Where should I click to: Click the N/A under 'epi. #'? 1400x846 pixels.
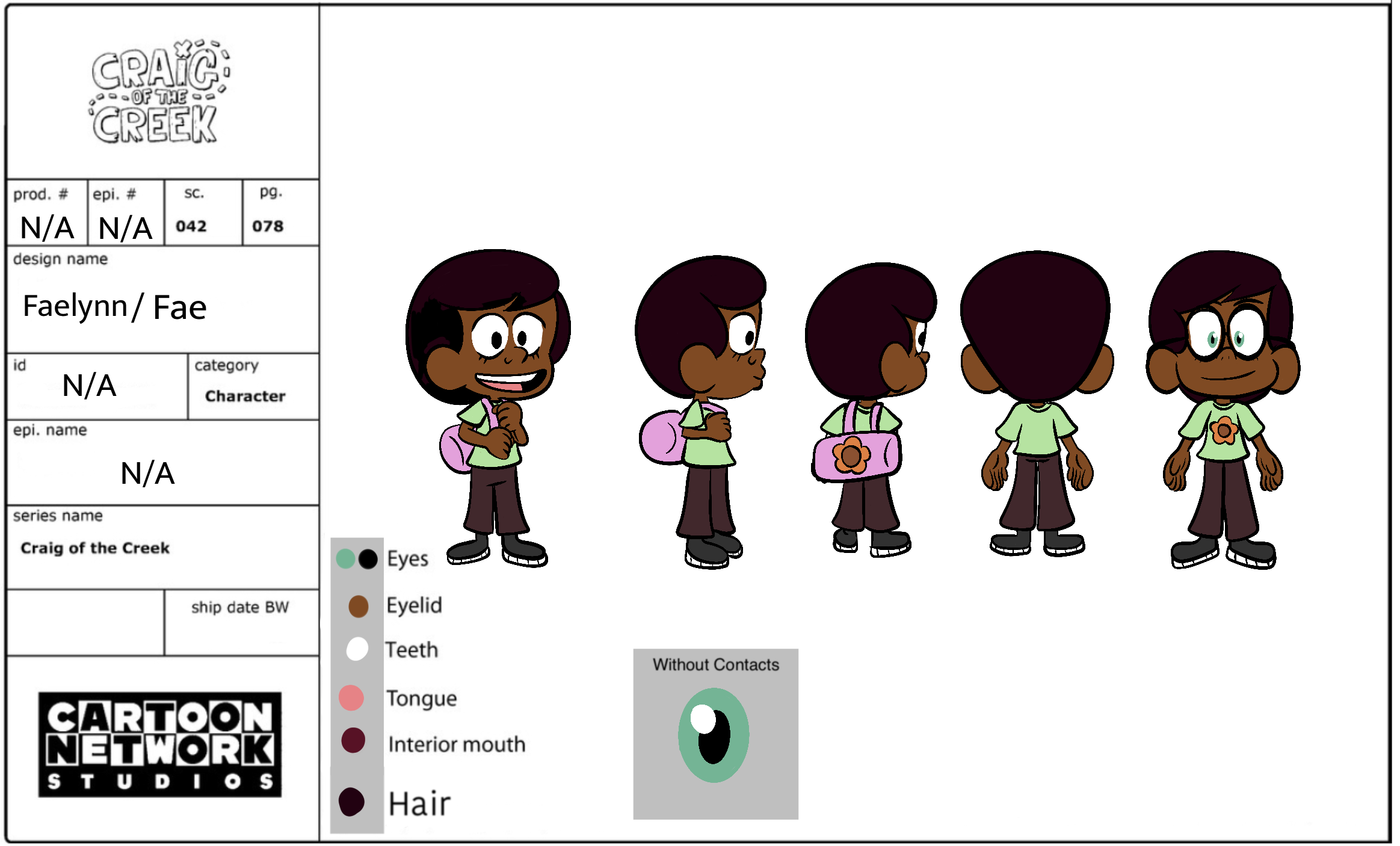pyautogui.click(x=125, y=229)
